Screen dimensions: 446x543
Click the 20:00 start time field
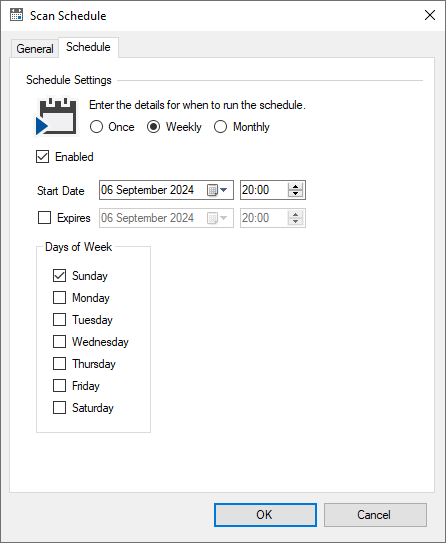point(264,190)
